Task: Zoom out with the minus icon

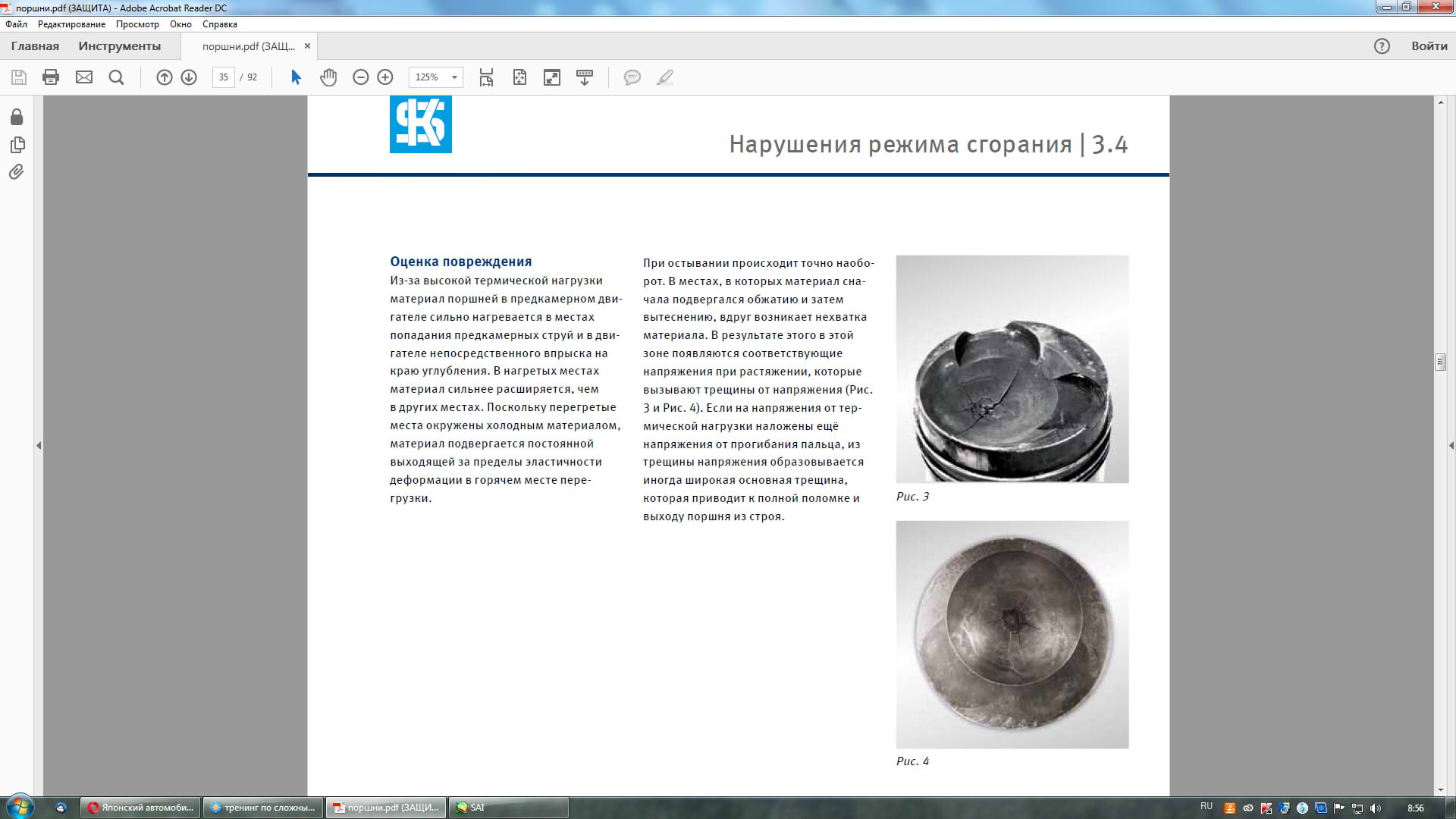Action: coord(361,77)
